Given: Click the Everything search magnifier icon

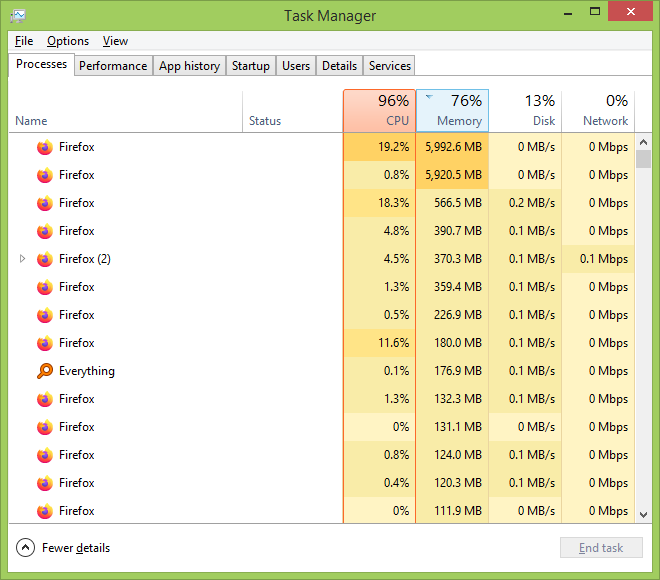Looking at the screenshot, I should [45, 371].
